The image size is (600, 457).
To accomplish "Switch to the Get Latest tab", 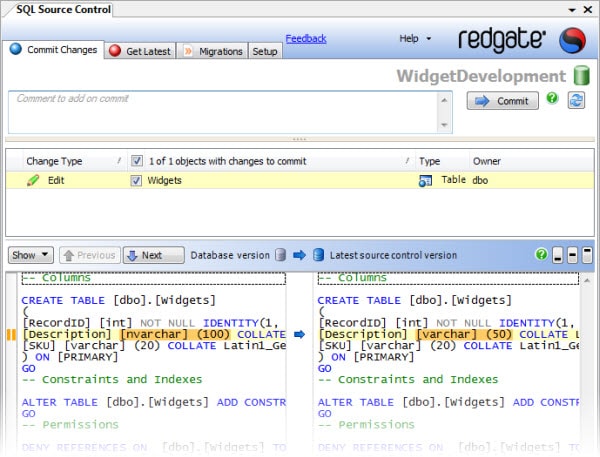I will (140, 51).
